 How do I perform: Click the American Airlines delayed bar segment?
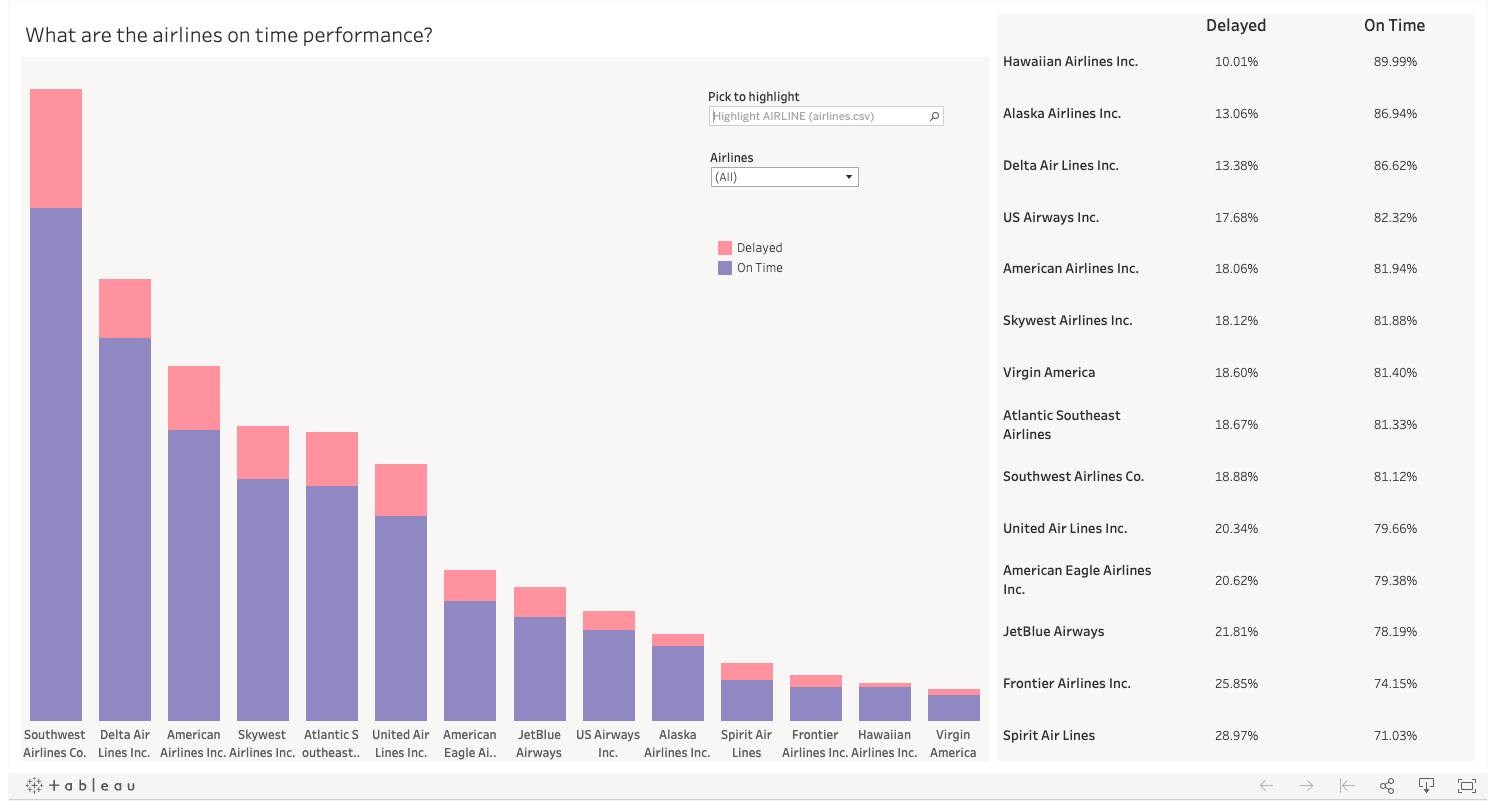[x=194, y=398]
